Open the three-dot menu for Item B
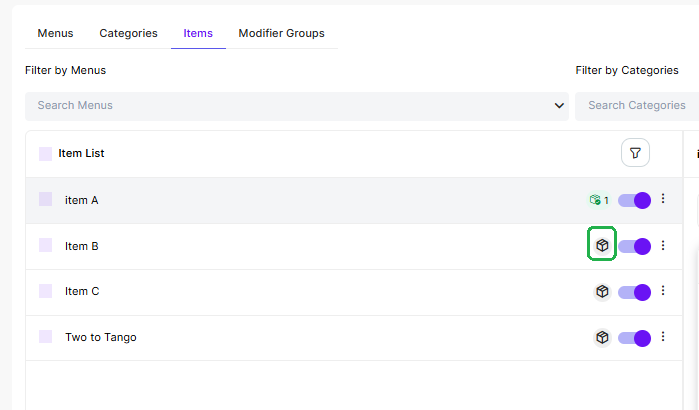 [662, 245]
